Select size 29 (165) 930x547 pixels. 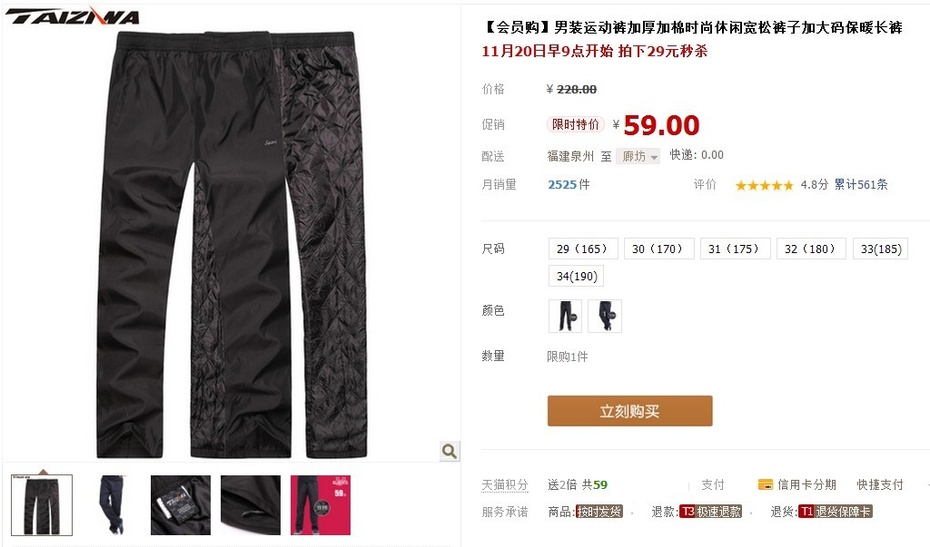583,249
